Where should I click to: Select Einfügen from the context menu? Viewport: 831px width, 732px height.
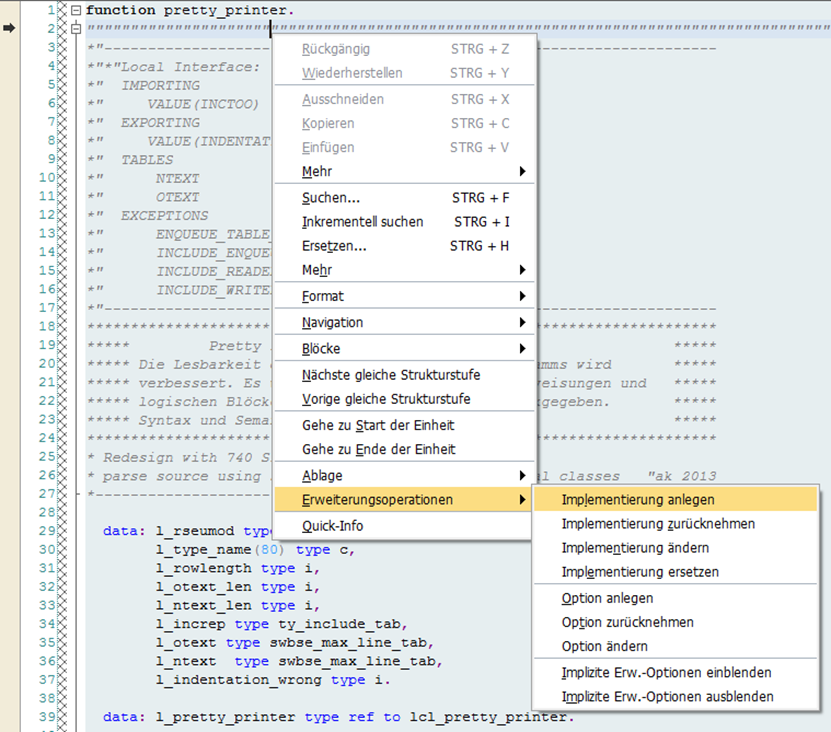coord(405,147)
